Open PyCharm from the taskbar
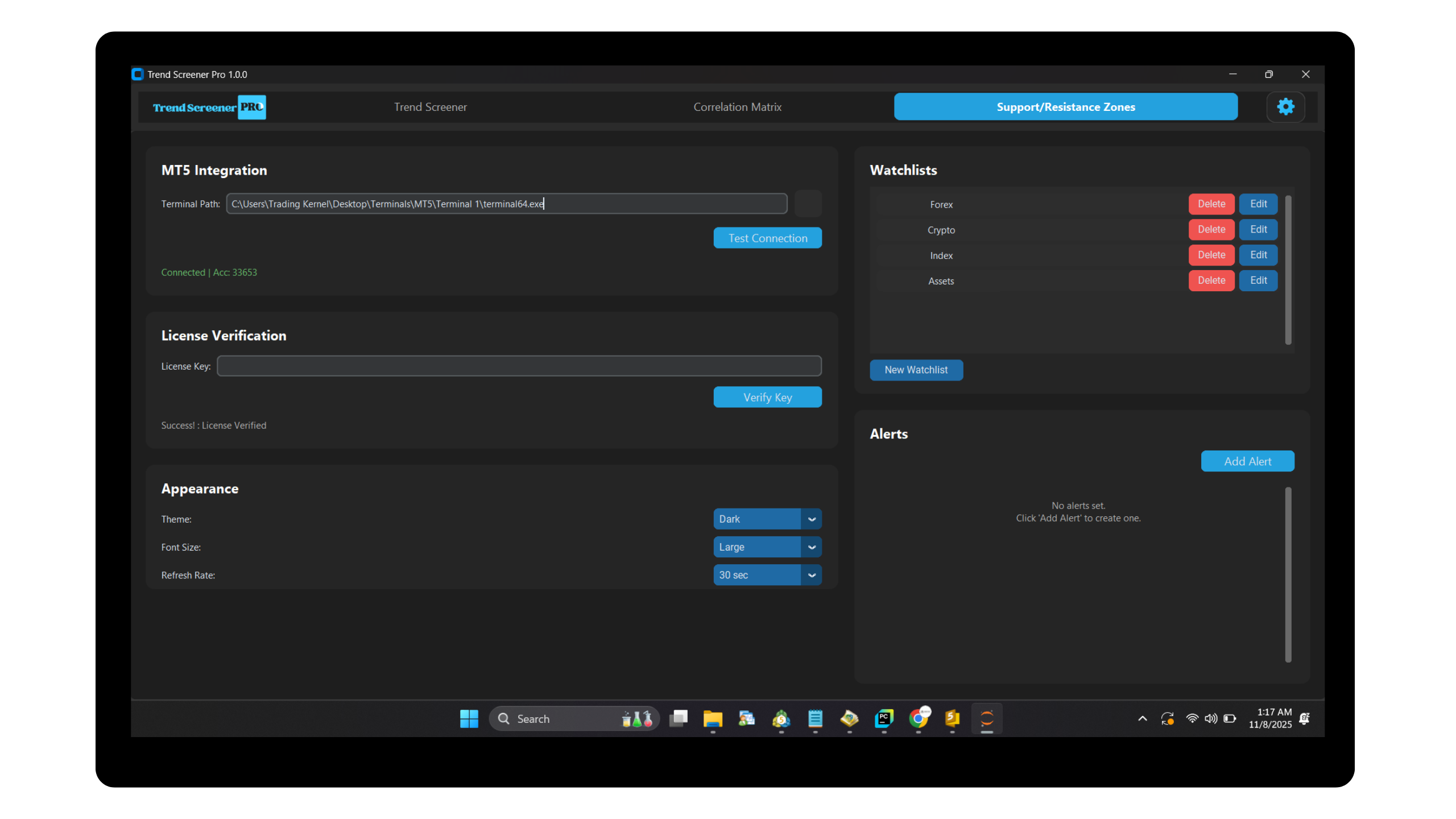The image size is (1456, 819). [884, 719]
